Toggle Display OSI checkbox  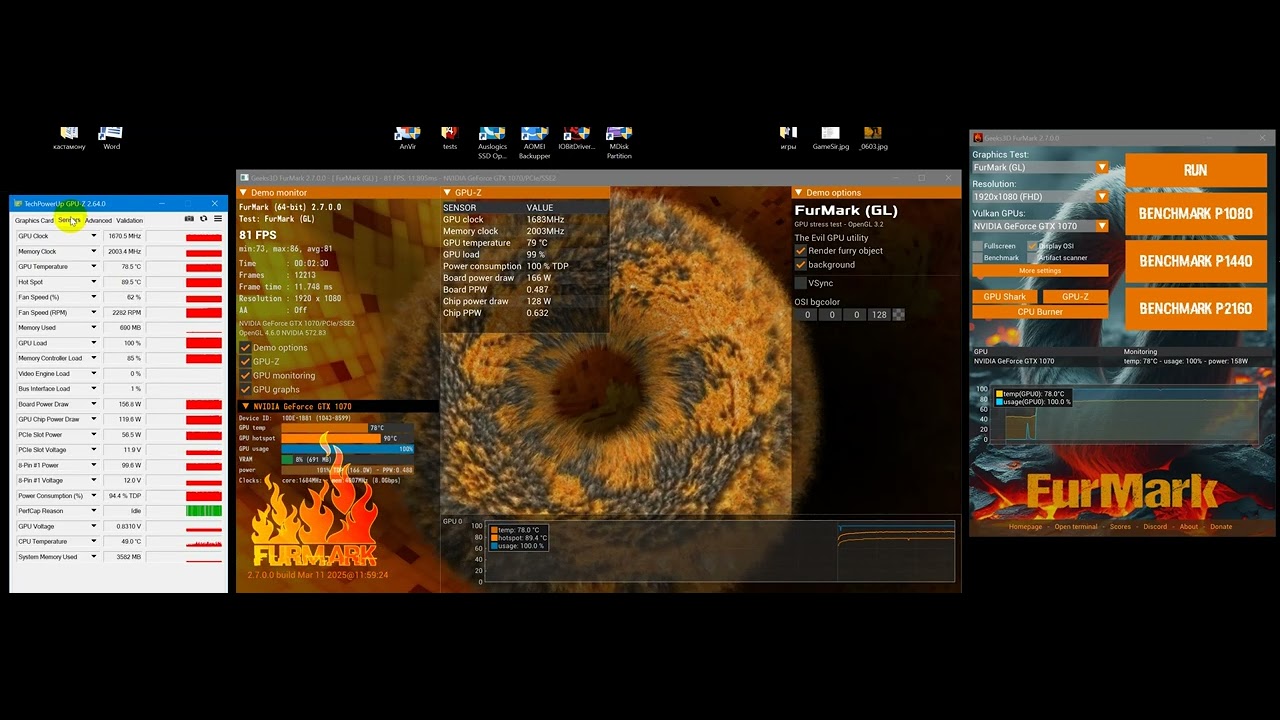pos(1032,246)
